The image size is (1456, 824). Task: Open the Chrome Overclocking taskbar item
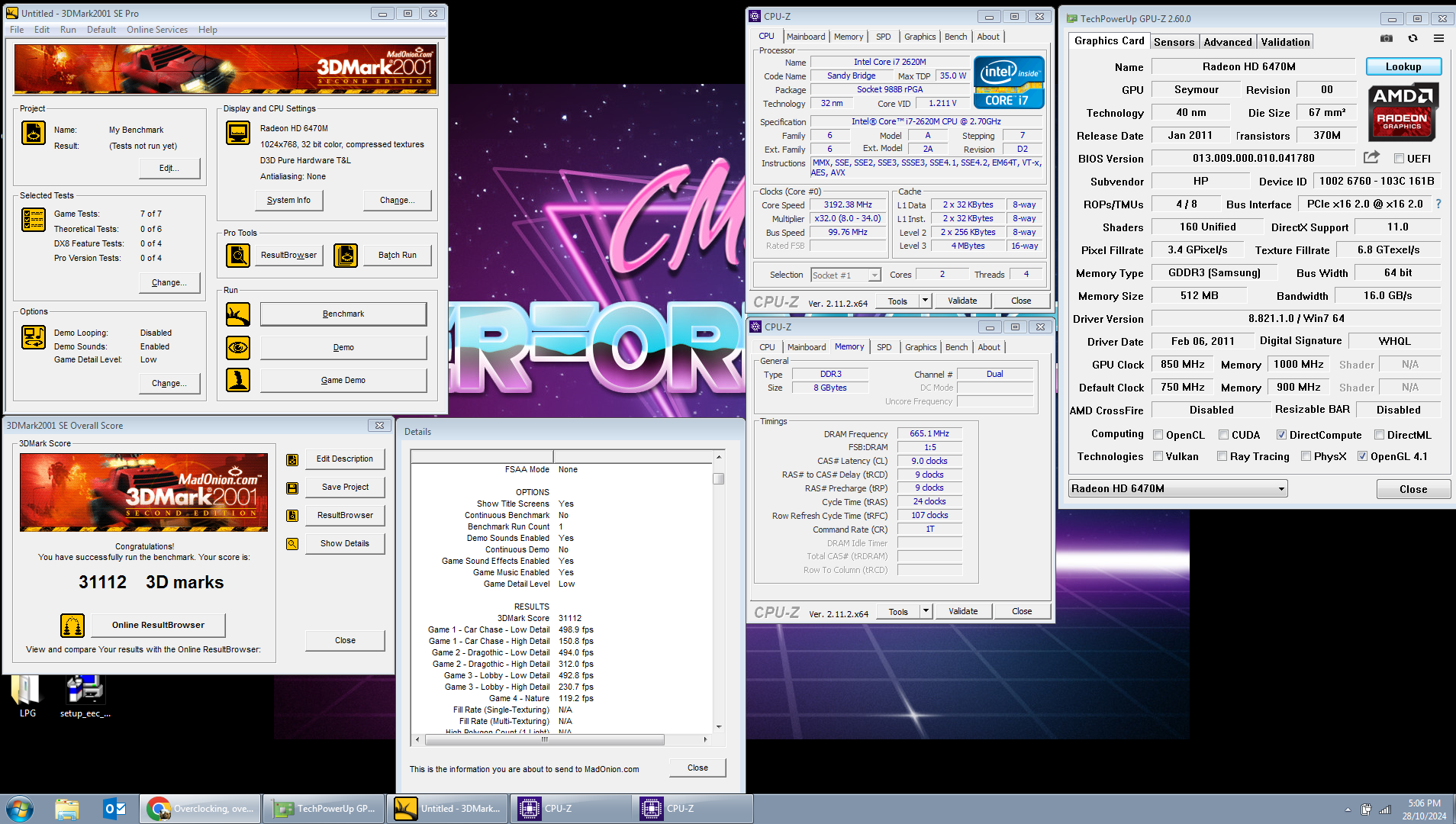coord(201,809)
